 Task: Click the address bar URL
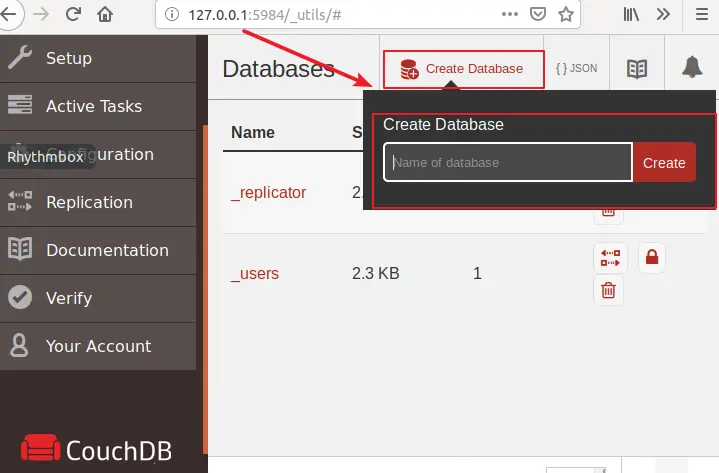click(265, 15)
